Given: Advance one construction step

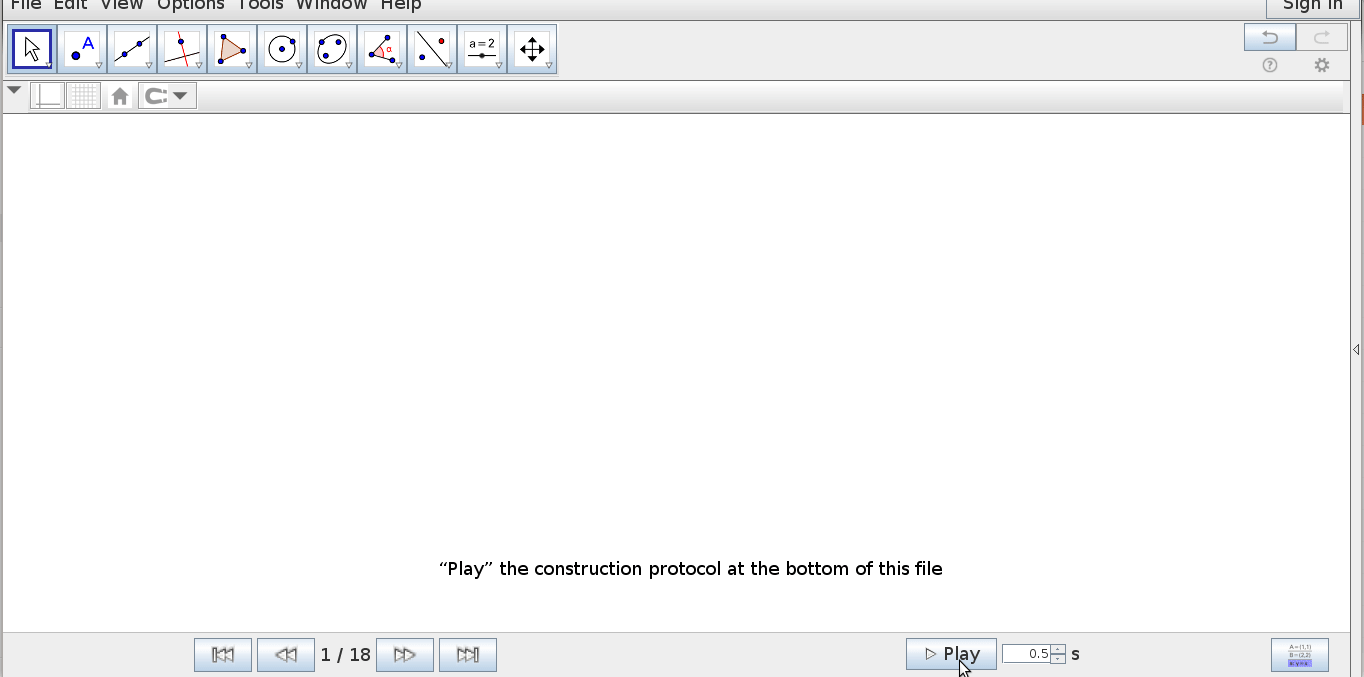Looking at the screenshot, I should [405, 655].
